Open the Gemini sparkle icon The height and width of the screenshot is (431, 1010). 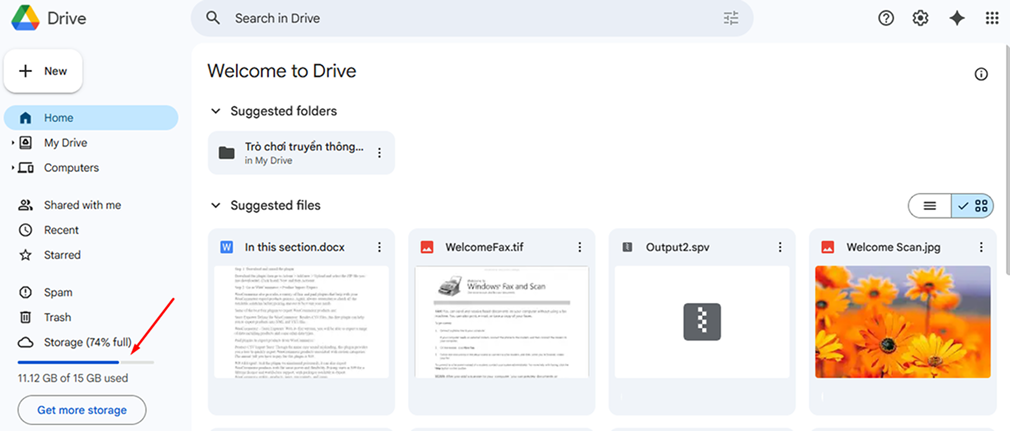(957, 18)
